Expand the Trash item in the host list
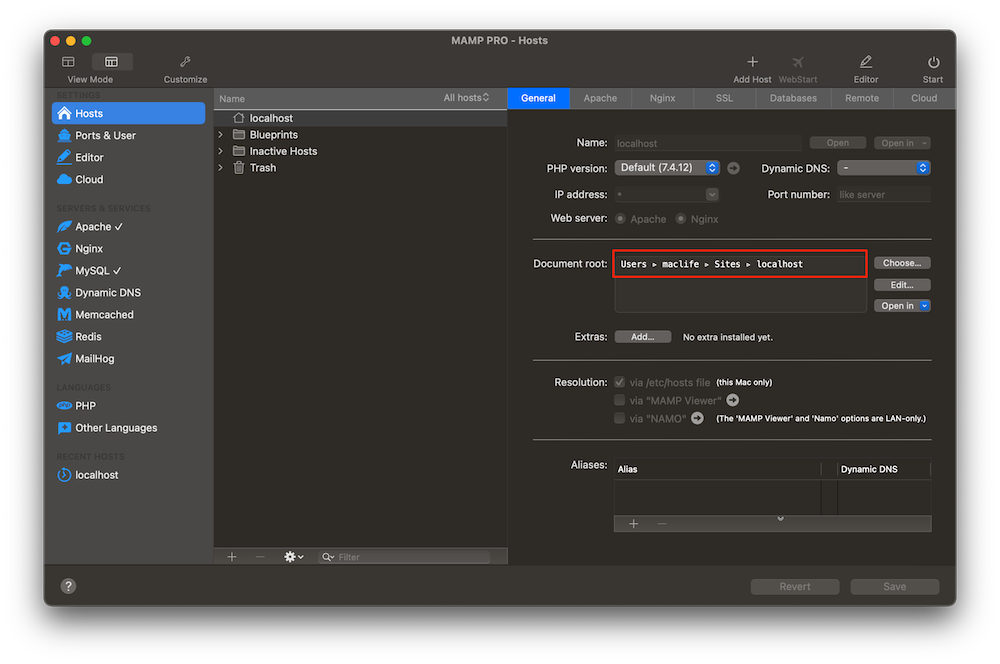The width and height of the screenshot is (1000, 664). 220,167
